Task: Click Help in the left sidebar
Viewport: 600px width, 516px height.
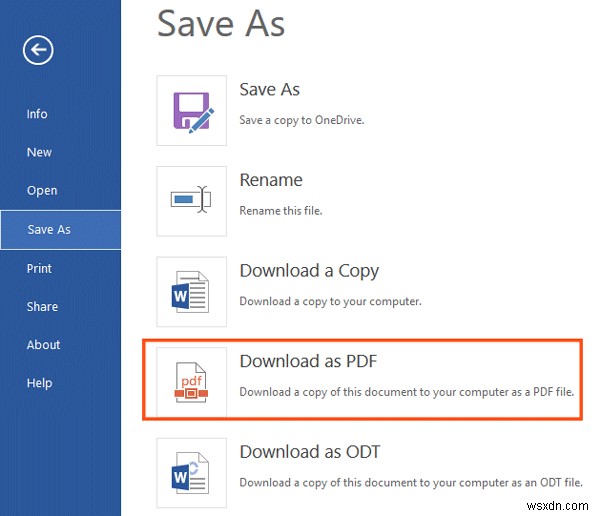Action: point(39,383)
